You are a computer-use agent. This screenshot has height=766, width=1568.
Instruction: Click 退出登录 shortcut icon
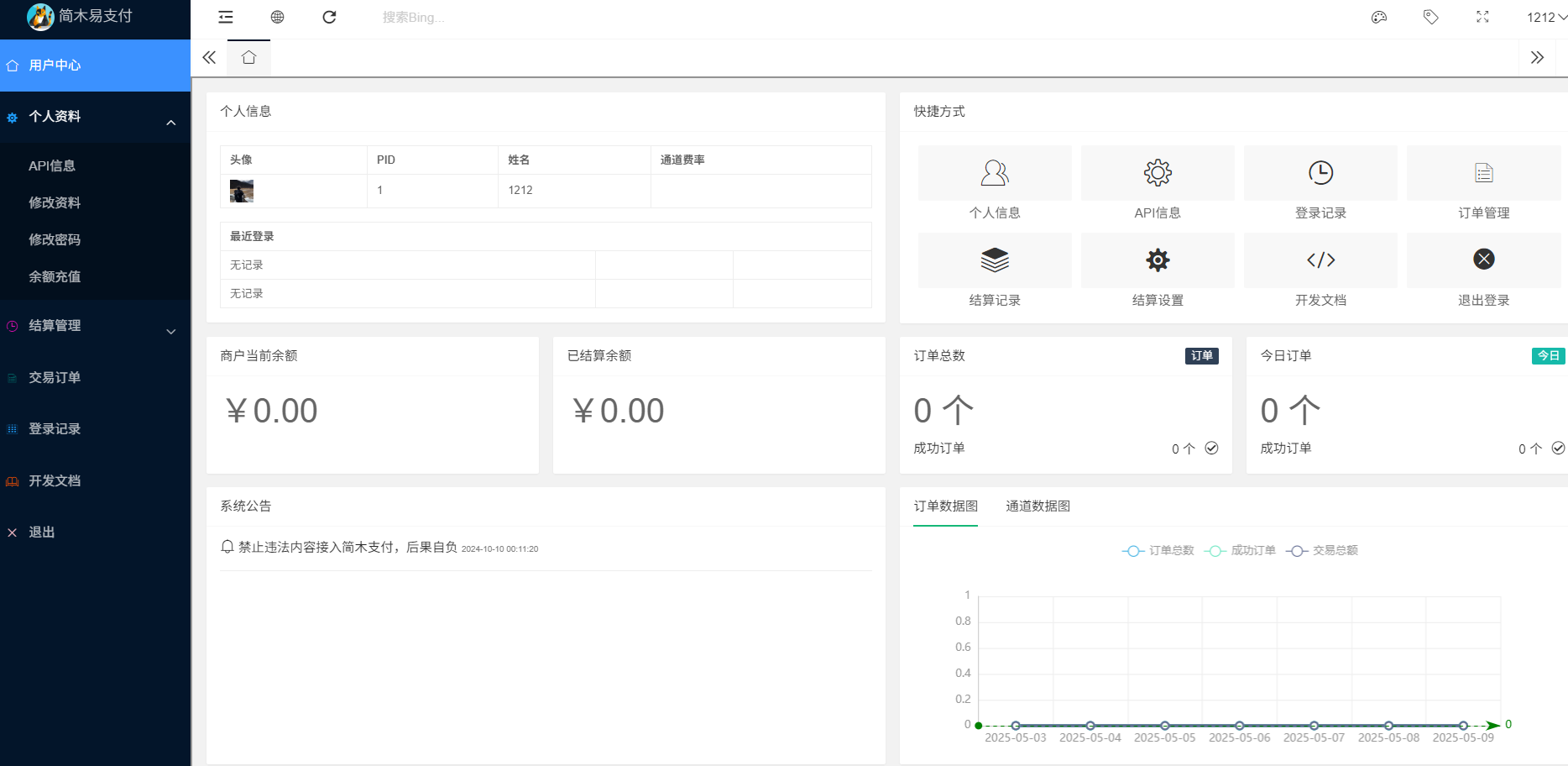1483,260
